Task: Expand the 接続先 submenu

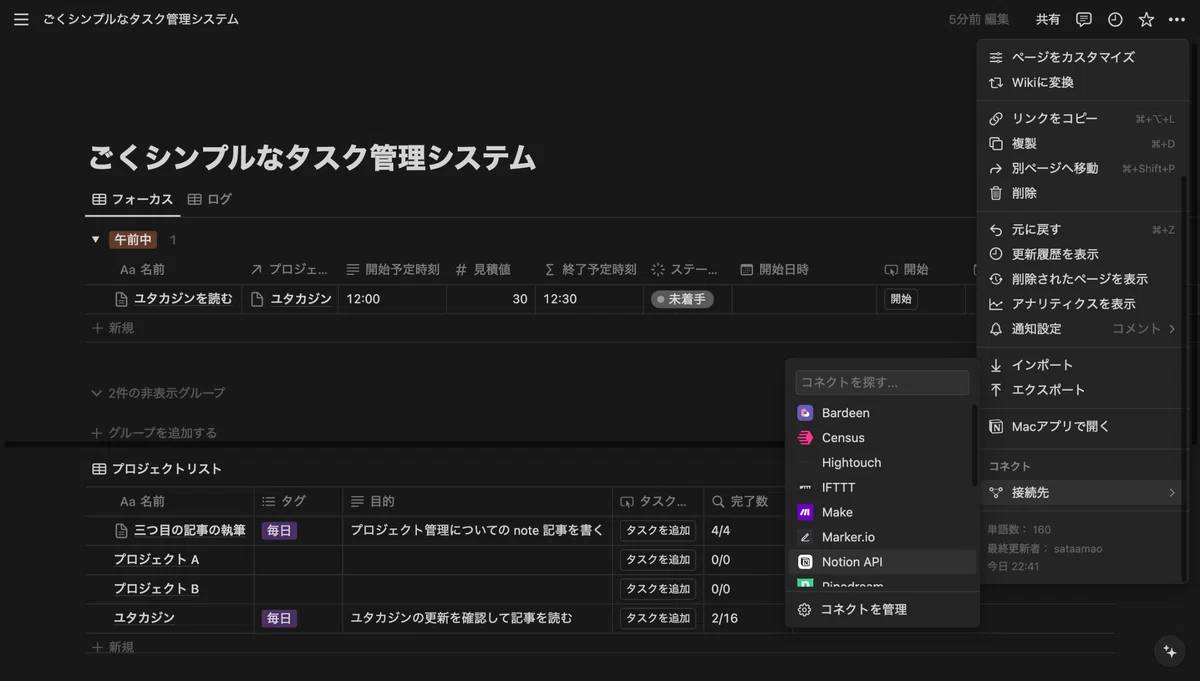Action: [x=1082, y=493]
